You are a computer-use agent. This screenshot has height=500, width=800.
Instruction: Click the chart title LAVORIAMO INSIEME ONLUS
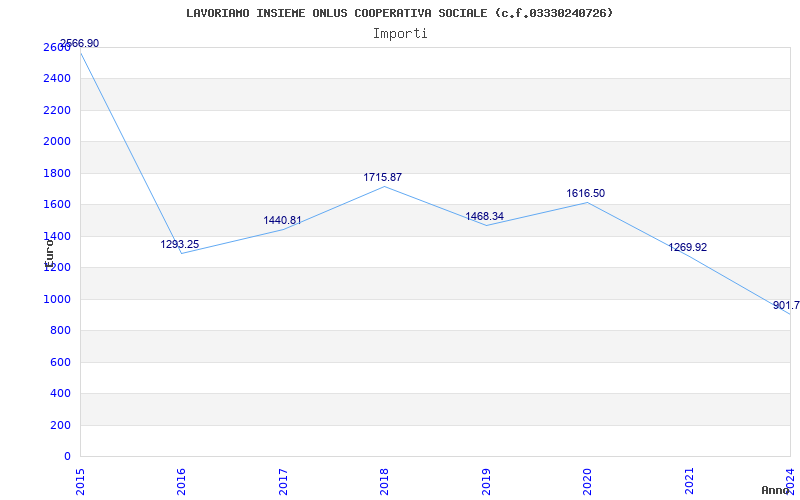pos(400,13)
